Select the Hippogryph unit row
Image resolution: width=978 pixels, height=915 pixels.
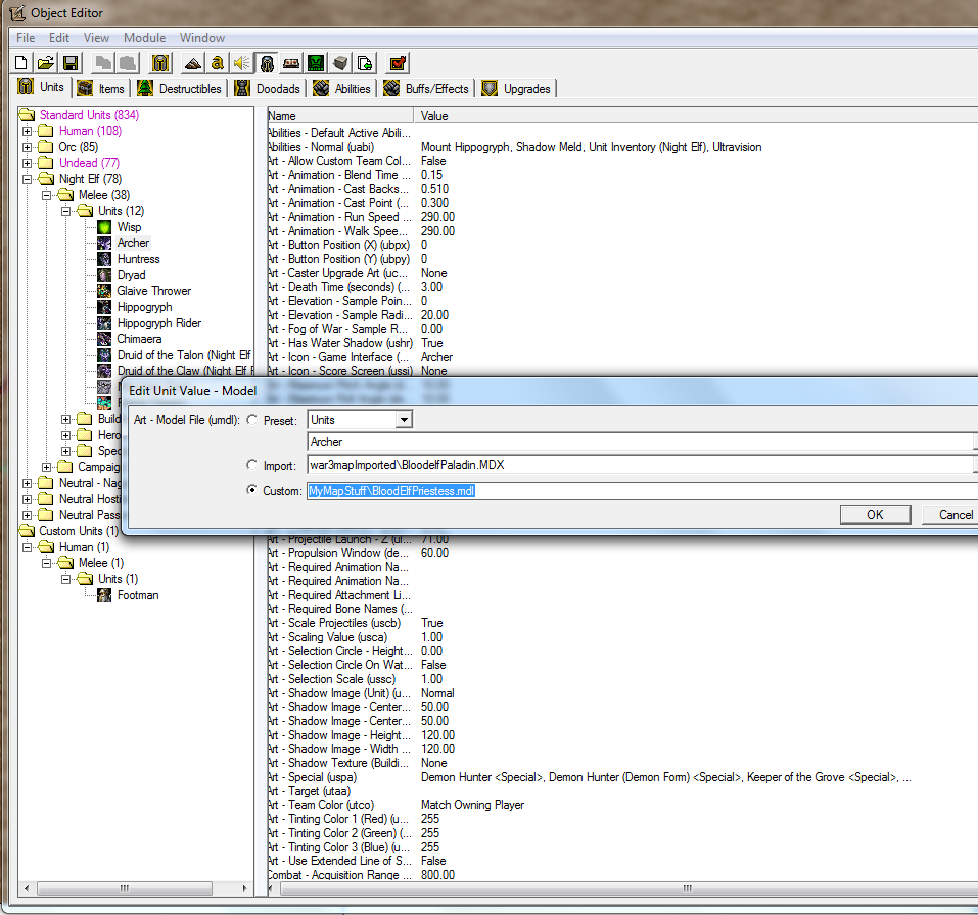145,307
